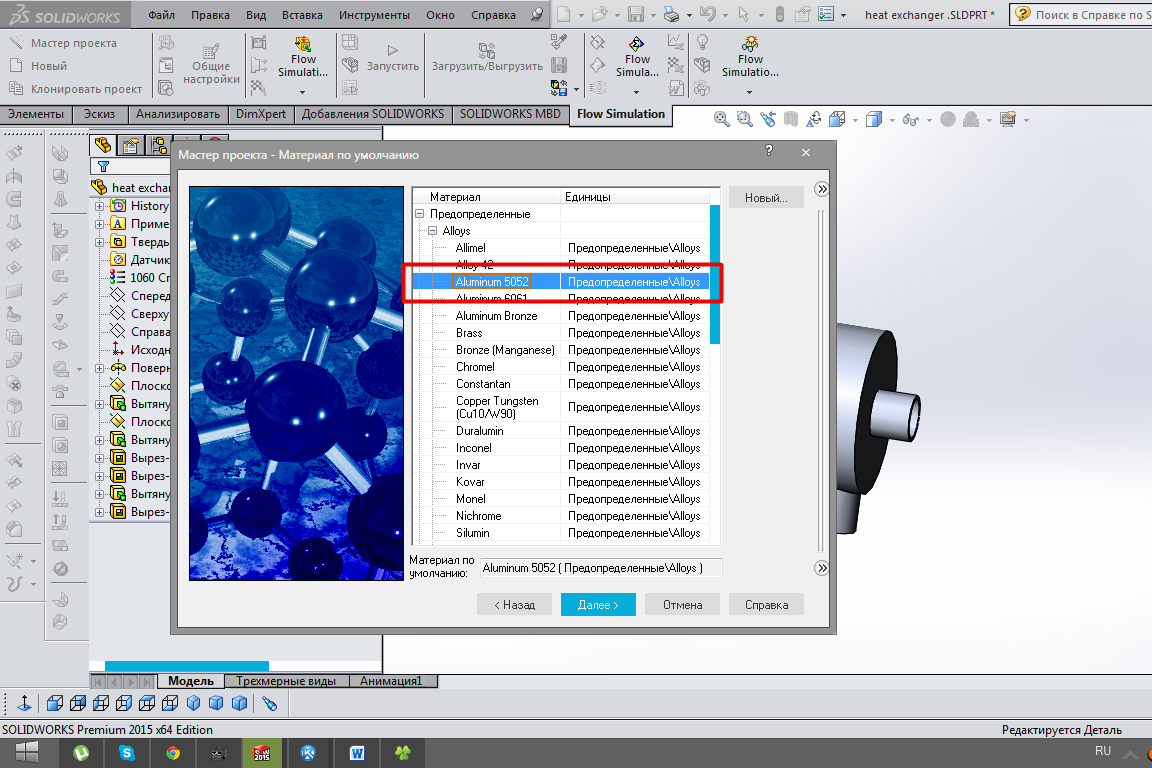This screenshot has height=768, width=1152.
Task: Click the Options checklist icon in title toolbar
Action: (x=827, y=14)
